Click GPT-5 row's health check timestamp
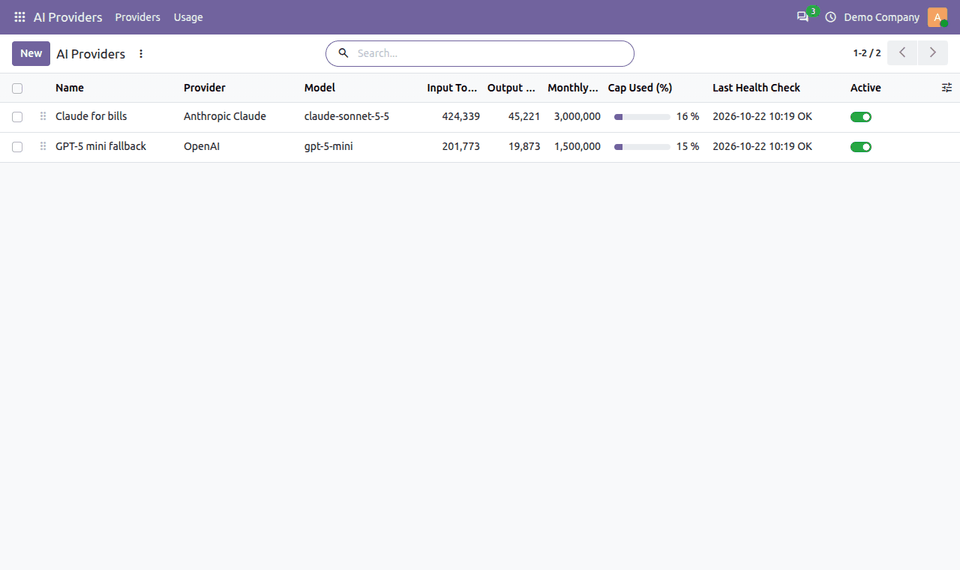The image size is (960, 570). coord(762,146)
